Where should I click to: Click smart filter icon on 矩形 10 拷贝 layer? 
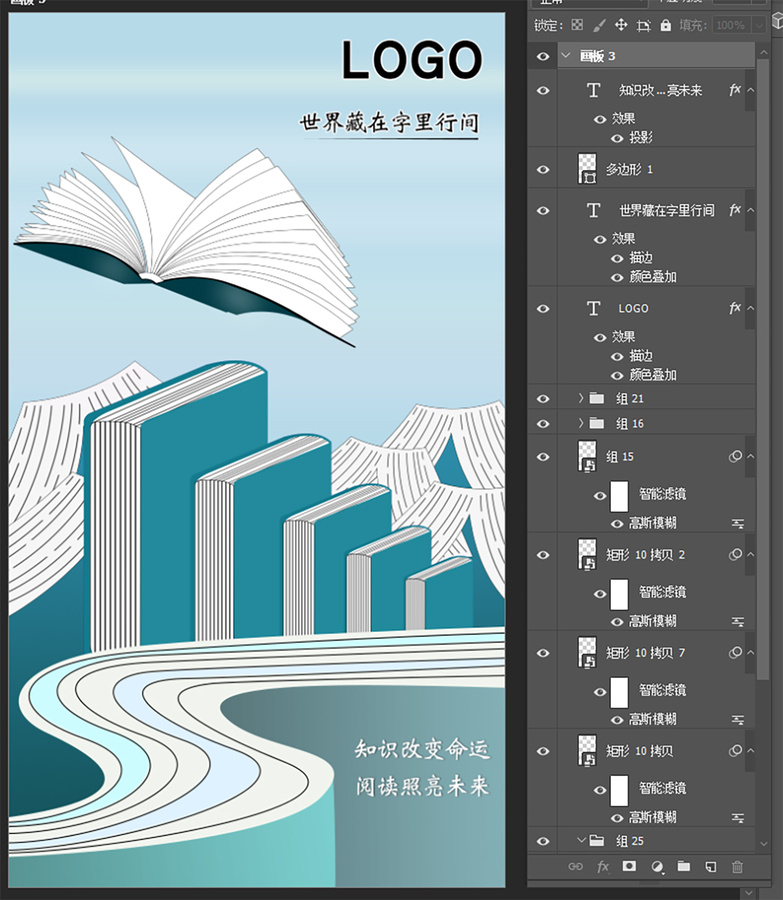click(x=735, y=751)
